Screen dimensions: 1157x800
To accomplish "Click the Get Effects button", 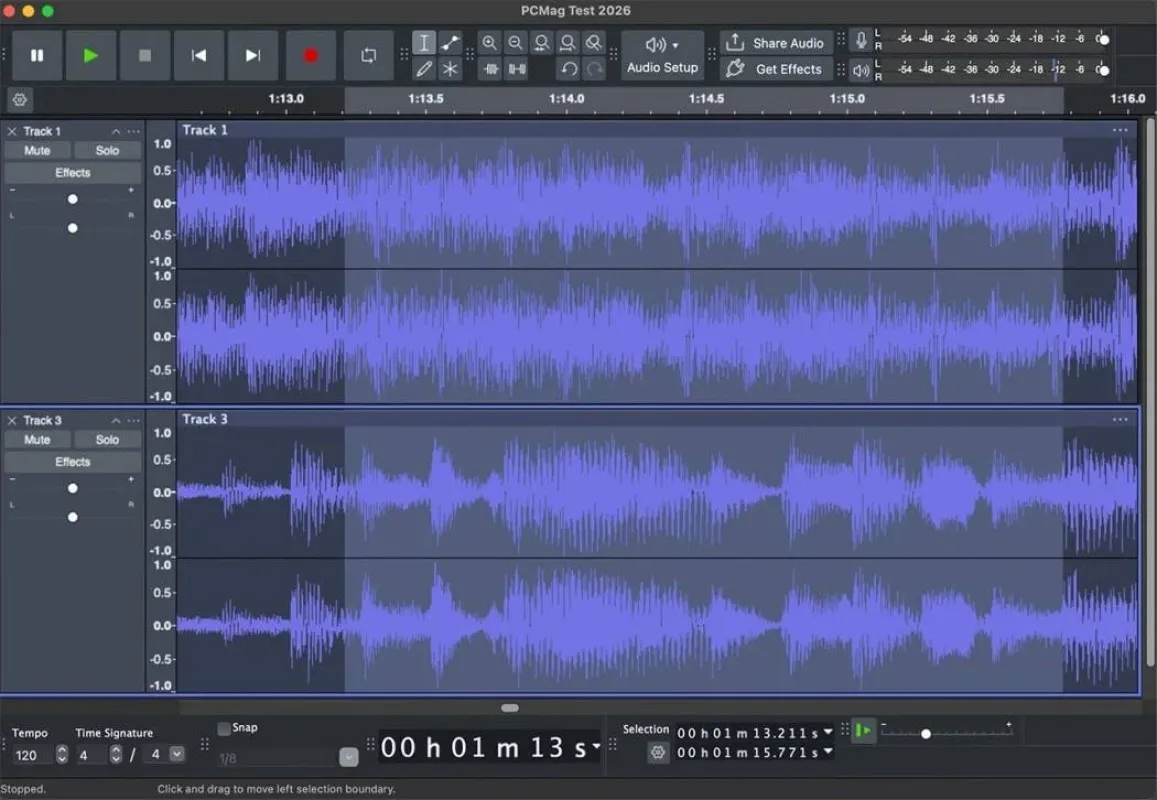I will 776,69.
